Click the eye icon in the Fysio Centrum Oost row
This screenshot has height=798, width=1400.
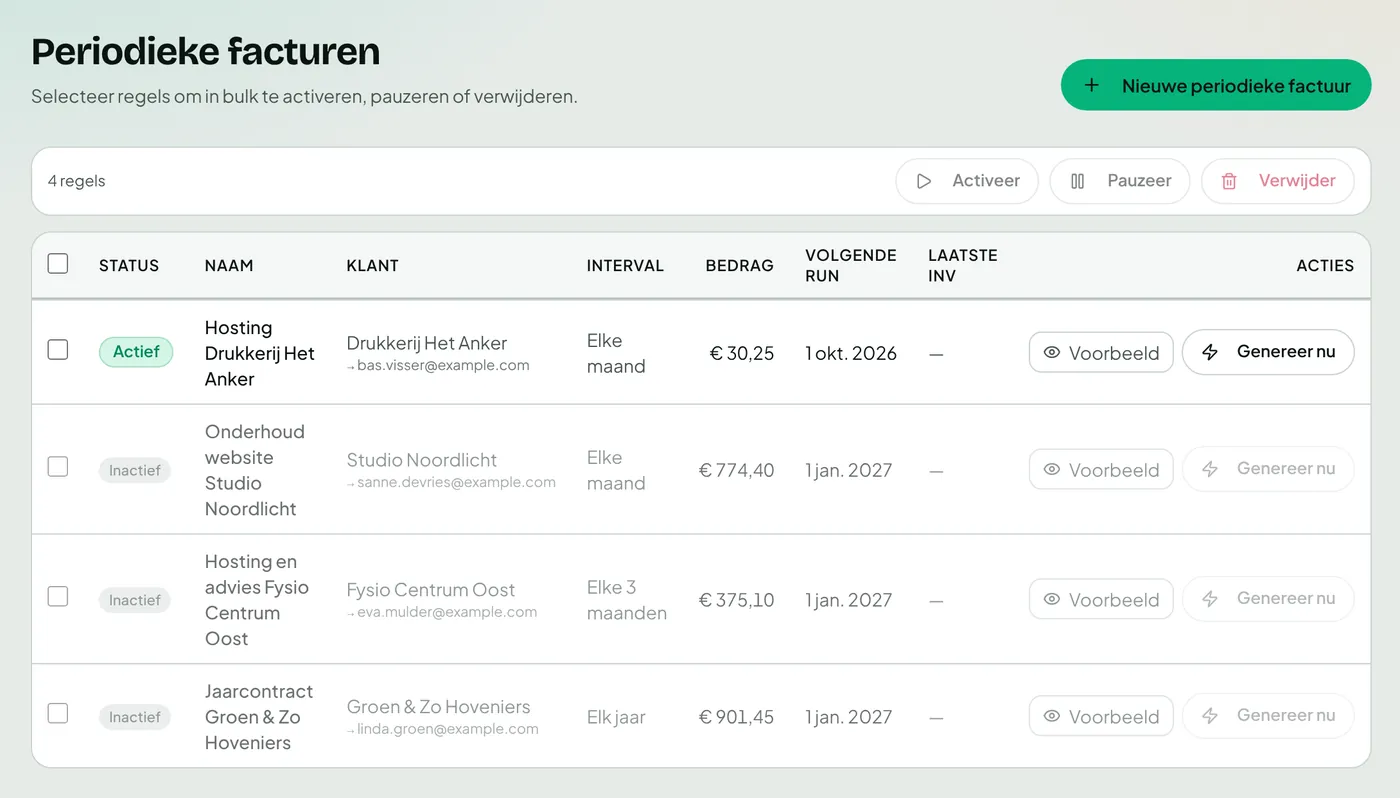point(1051,599)
